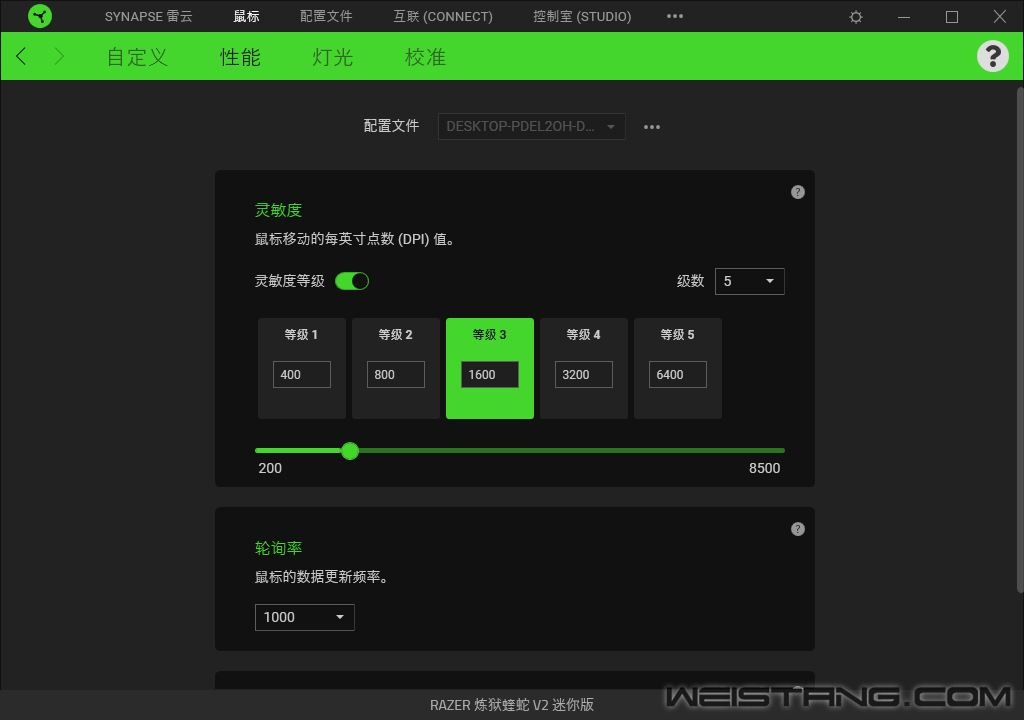Screen dimensions: 1024x720
Task: Select the 性能 subtab
Action: (x=240, y=57)
